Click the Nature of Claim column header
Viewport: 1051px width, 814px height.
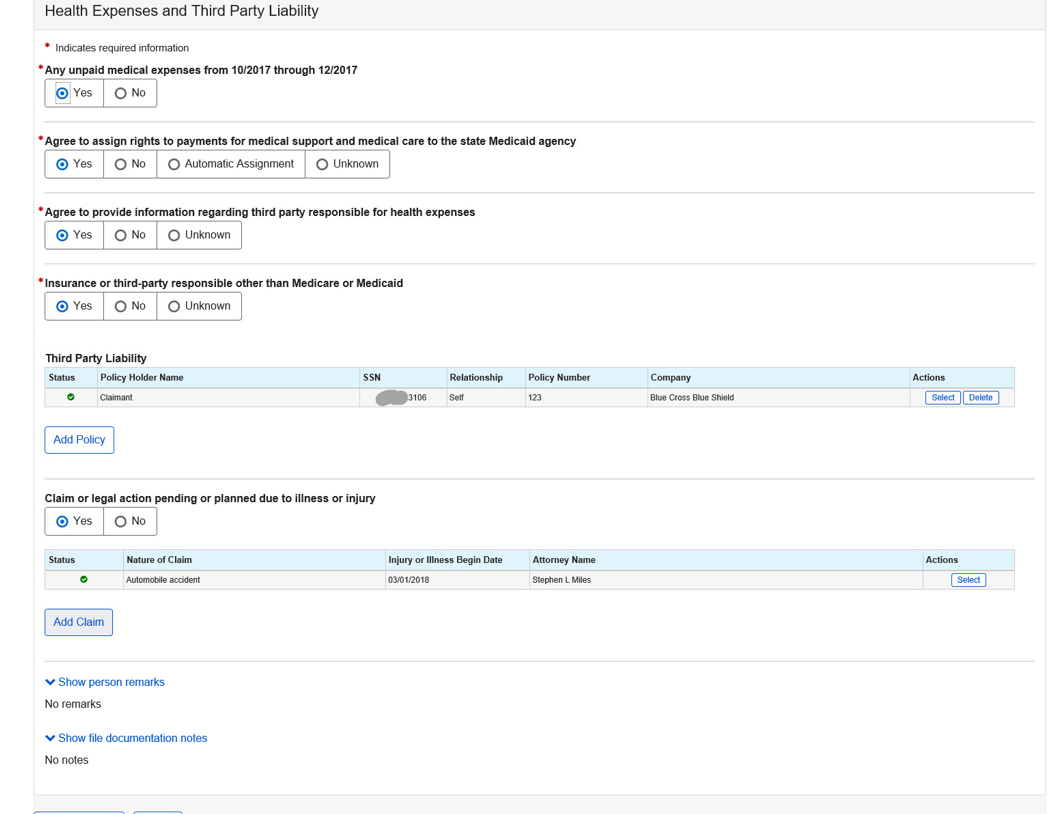(159, 559)
